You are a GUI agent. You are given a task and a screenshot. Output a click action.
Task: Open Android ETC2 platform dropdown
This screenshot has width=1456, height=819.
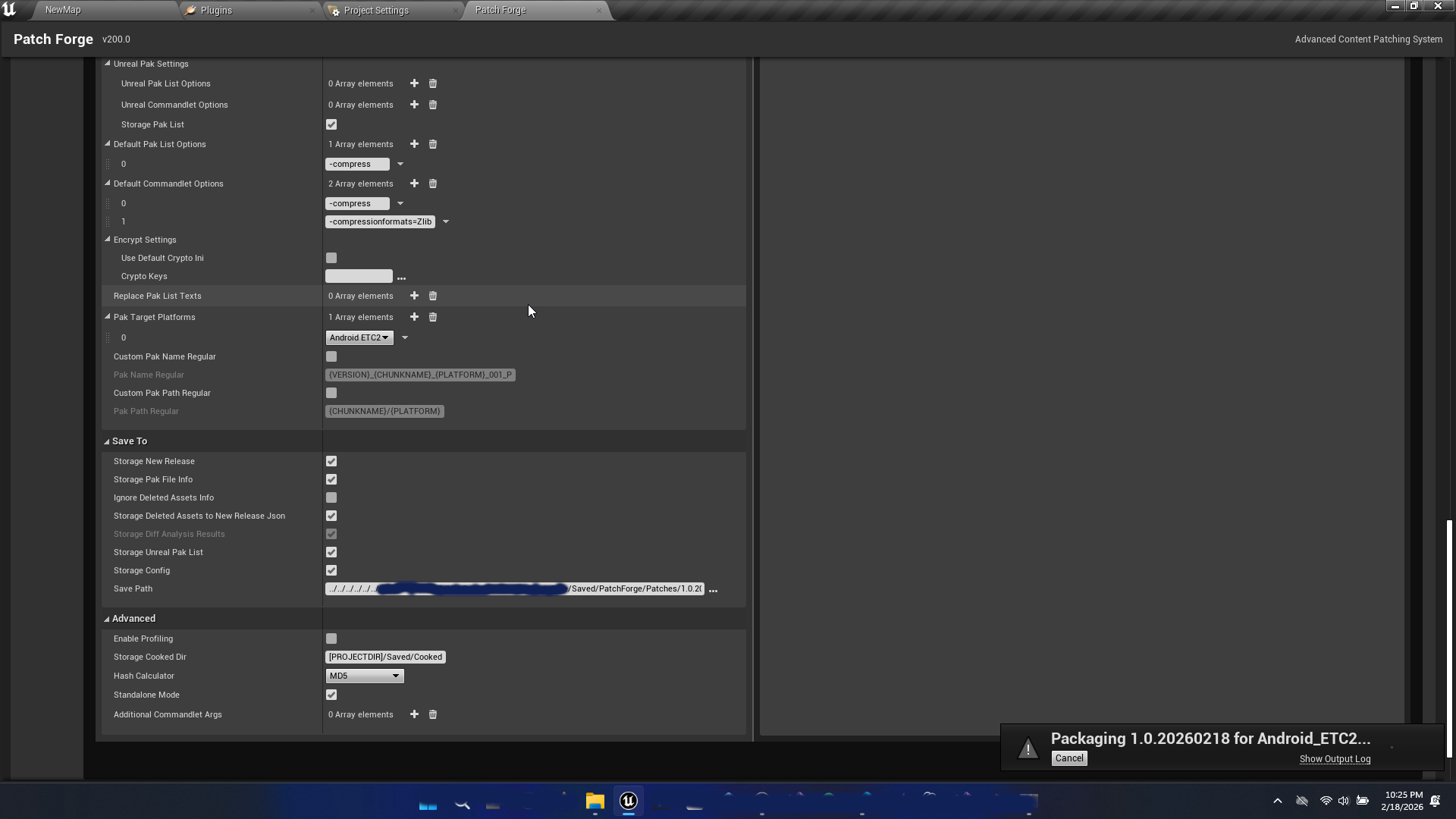pos(359,337)
